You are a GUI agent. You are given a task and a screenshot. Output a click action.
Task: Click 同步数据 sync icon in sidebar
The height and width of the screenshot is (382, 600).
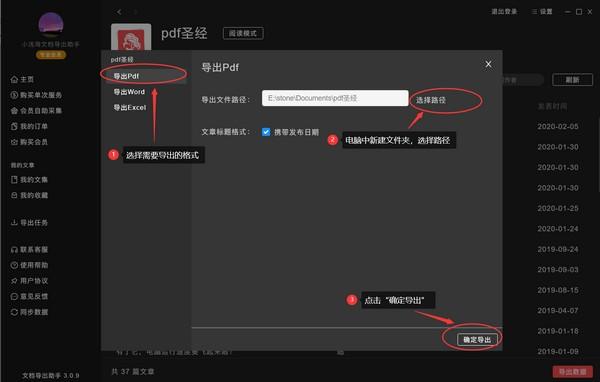click(x=14, y=312)
